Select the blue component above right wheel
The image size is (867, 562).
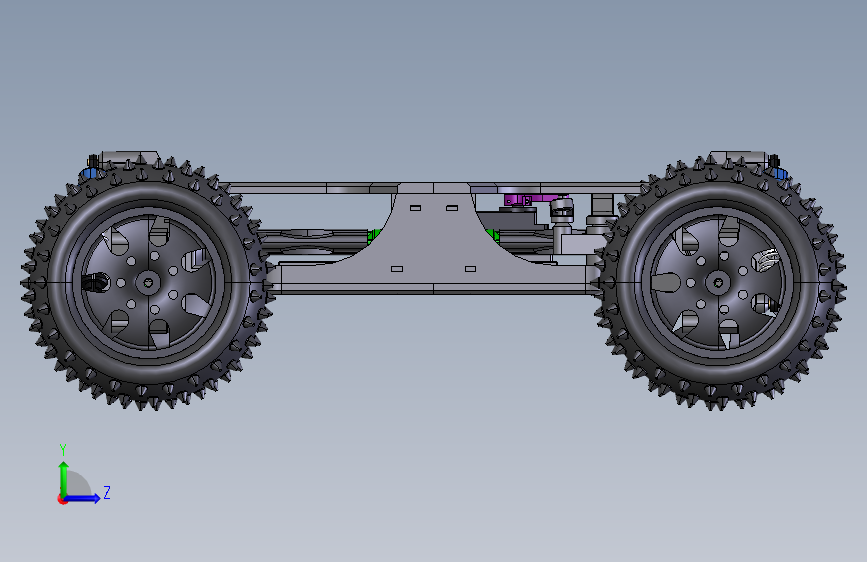point(779,174)
